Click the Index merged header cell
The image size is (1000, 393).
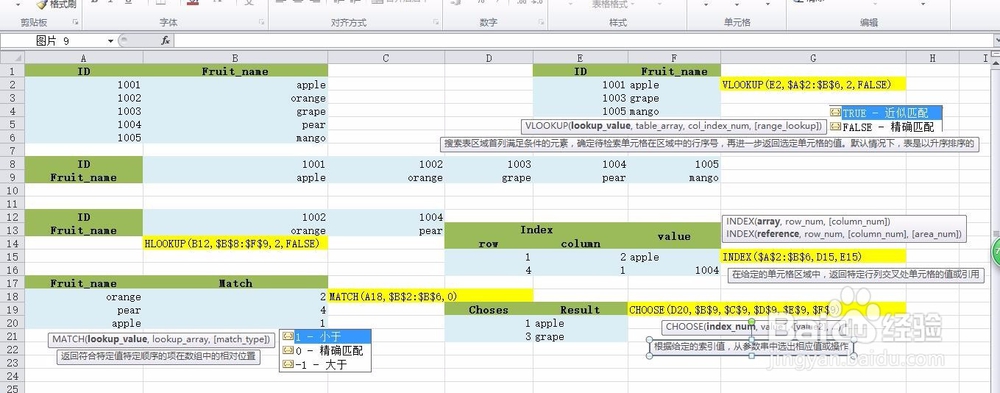pyautogui.click(x=536, y=229)
